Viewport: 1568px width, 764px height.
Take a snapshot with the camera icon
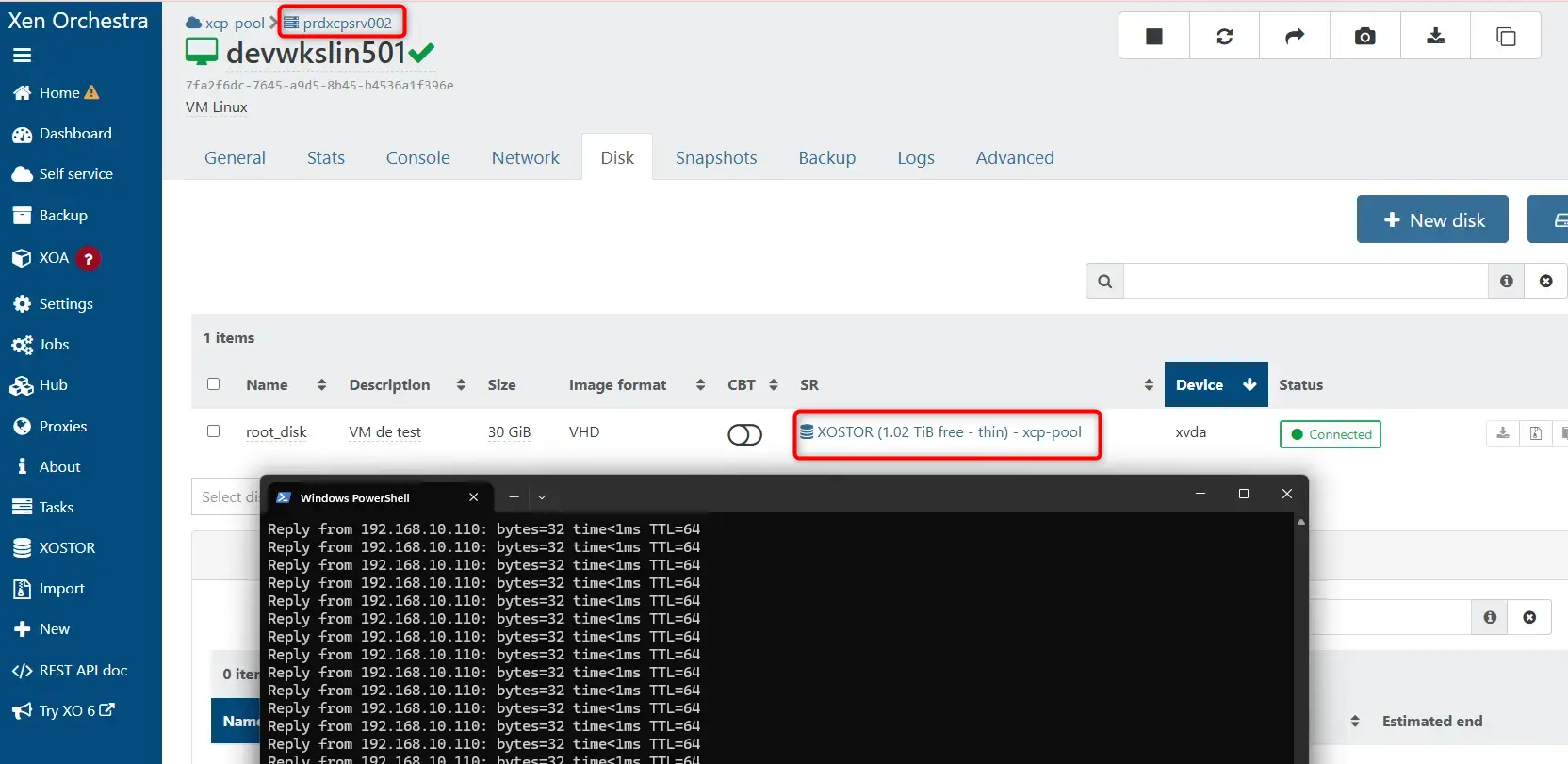(1364, 36)
